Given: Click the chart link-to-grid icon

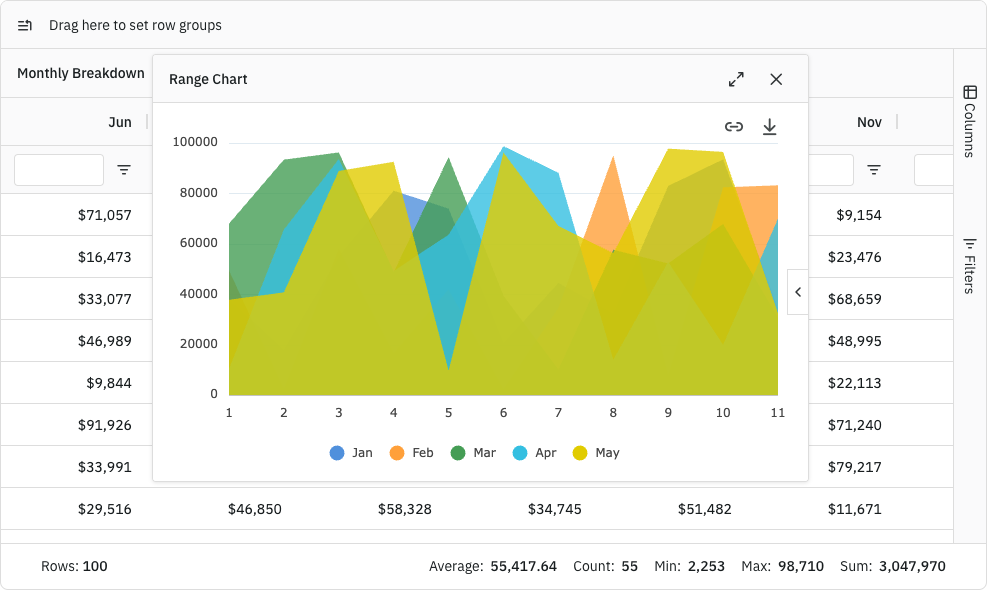Looking at the screenshot, I should [734, 126].
